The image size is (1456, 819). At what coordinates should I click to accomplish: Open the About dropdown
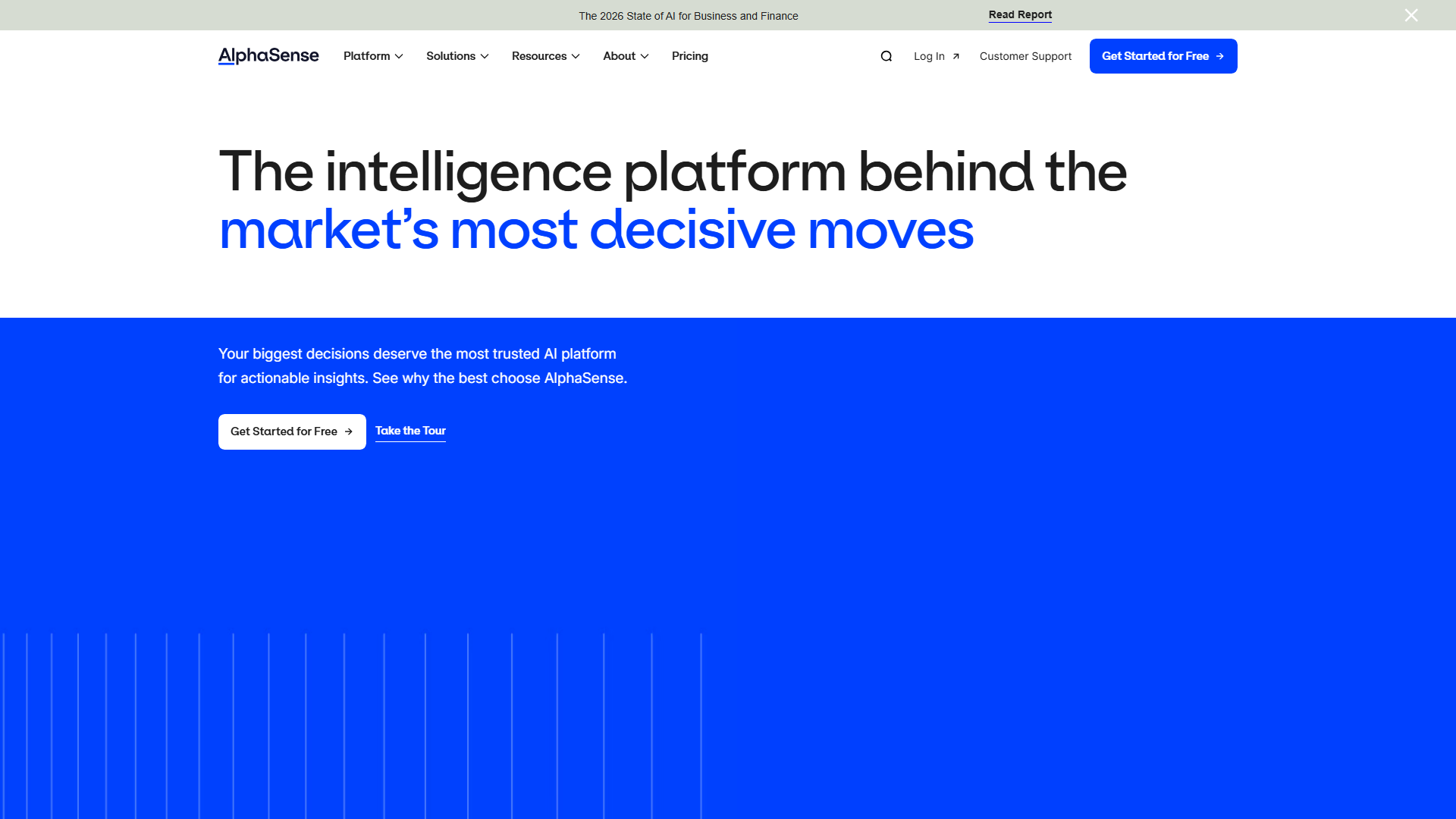tap(626, 56)
